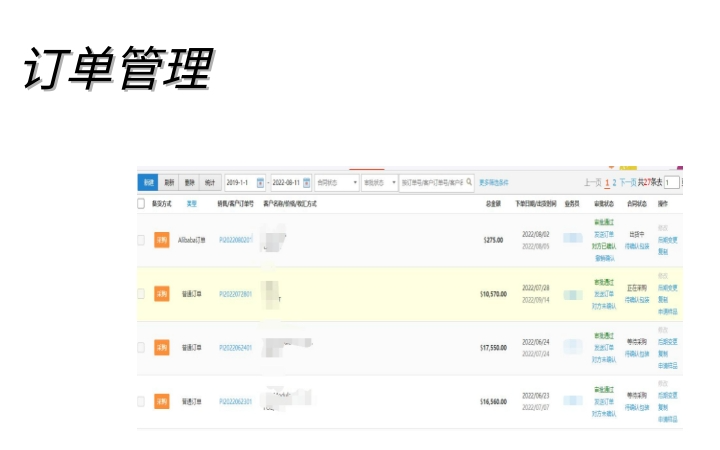Go to previous page 上一页
The width and height of the screenshot is (720, 450).
[x=592, y=182]
